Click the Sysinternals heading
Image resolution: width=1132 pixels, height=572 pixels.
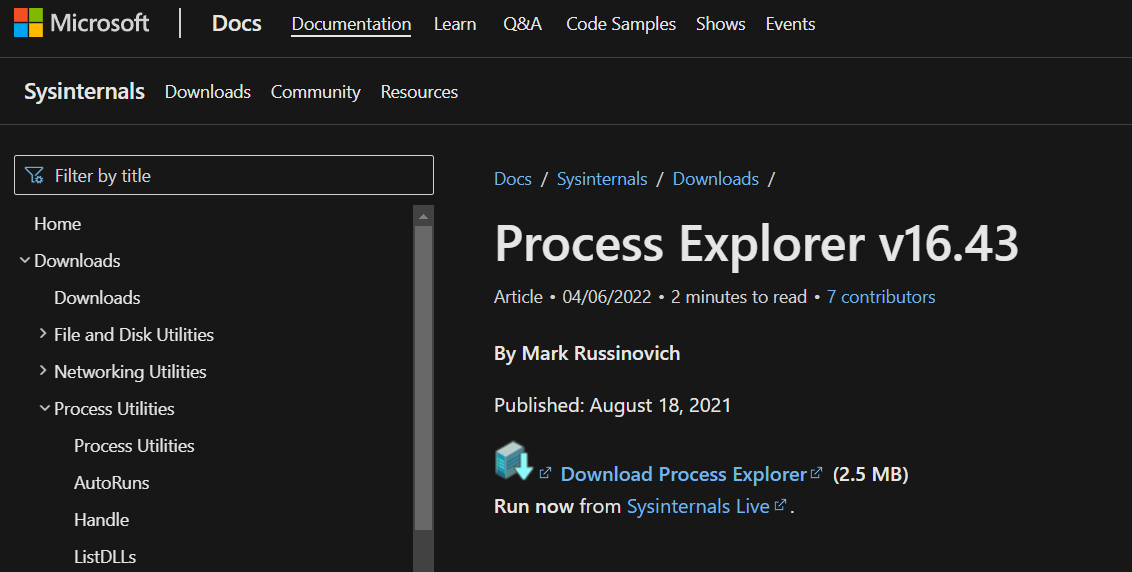coord(84,92)
